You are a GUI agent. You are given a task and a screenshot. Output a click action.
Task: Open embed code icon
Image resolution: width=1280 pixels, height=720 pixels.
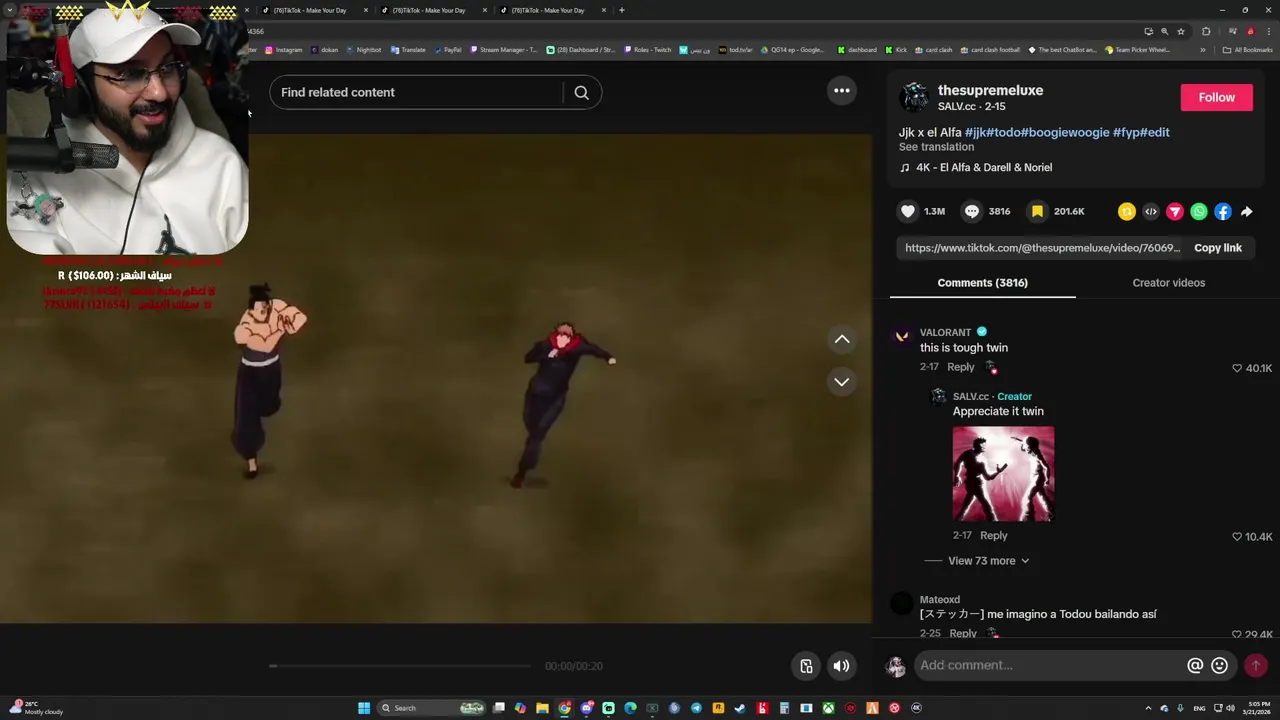coord(1151,211)
